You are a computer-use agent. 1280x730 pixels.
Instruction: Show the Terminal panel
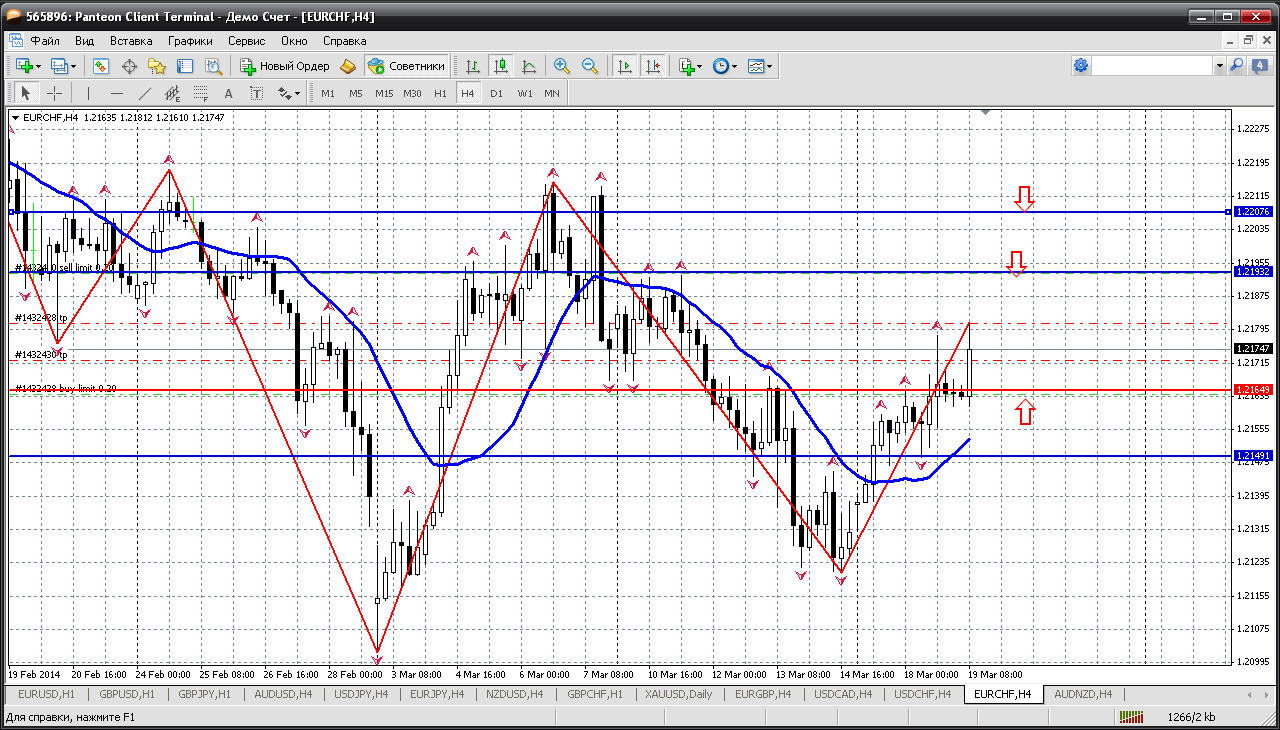(185, 66)
